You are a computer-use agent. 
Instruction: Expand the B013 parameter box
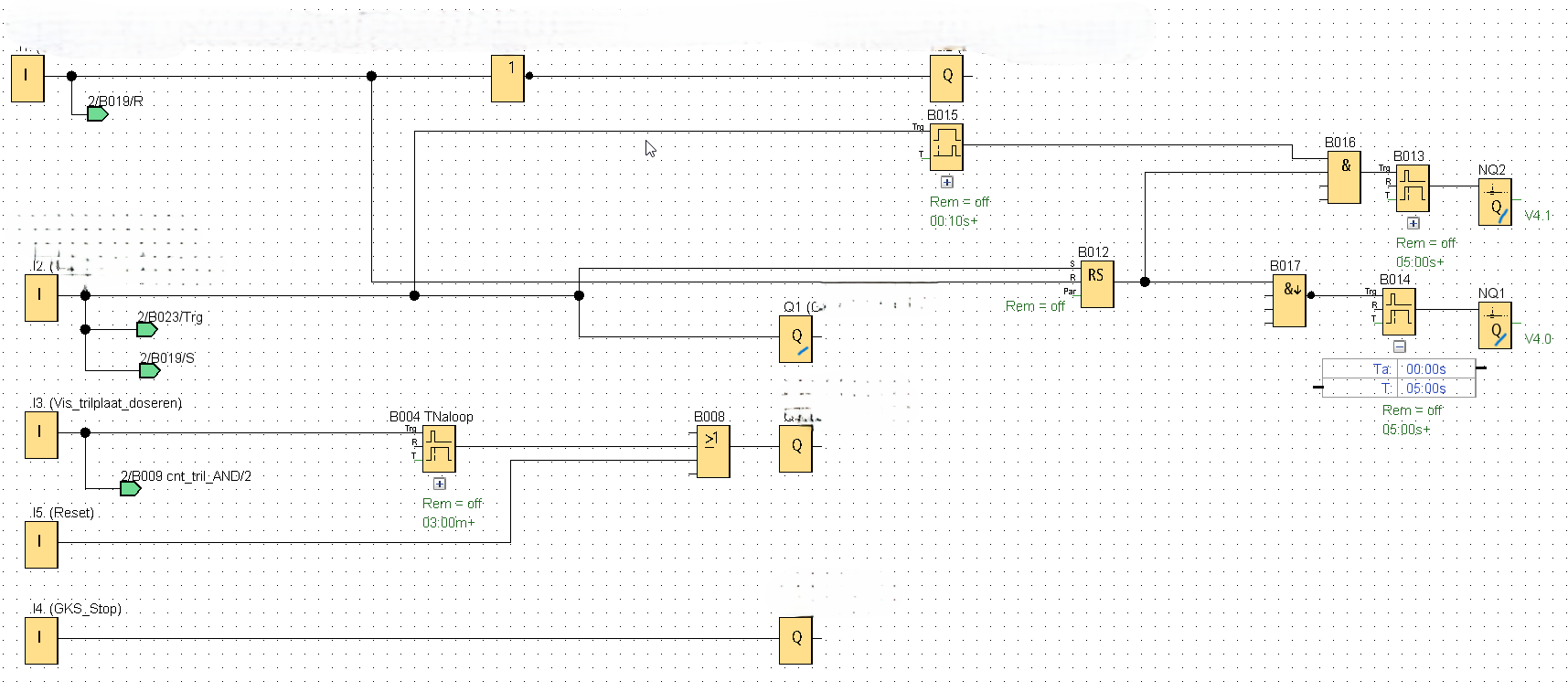[x=1413, y=223]
